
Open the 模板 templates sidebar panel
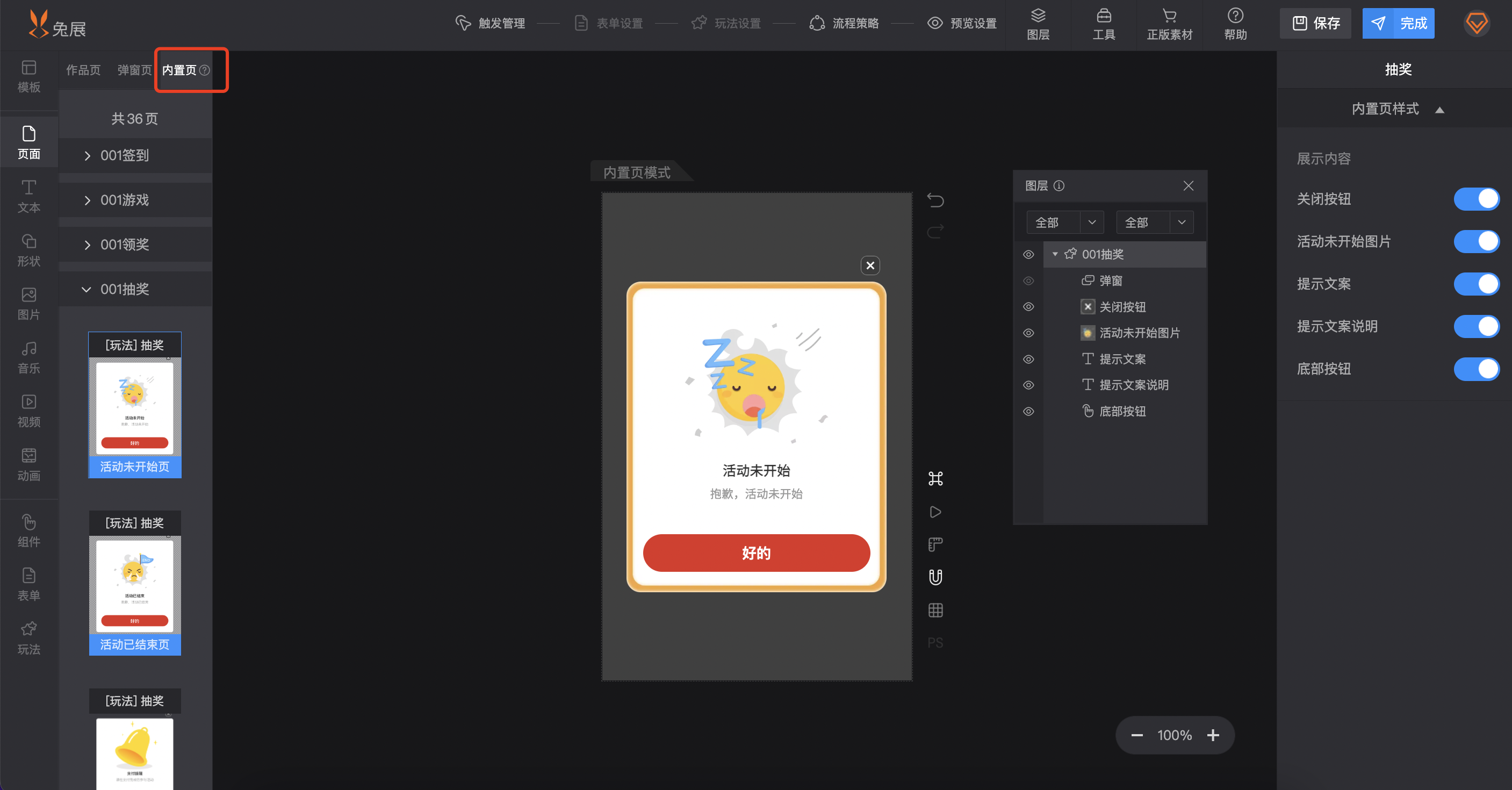coord(29,77)
